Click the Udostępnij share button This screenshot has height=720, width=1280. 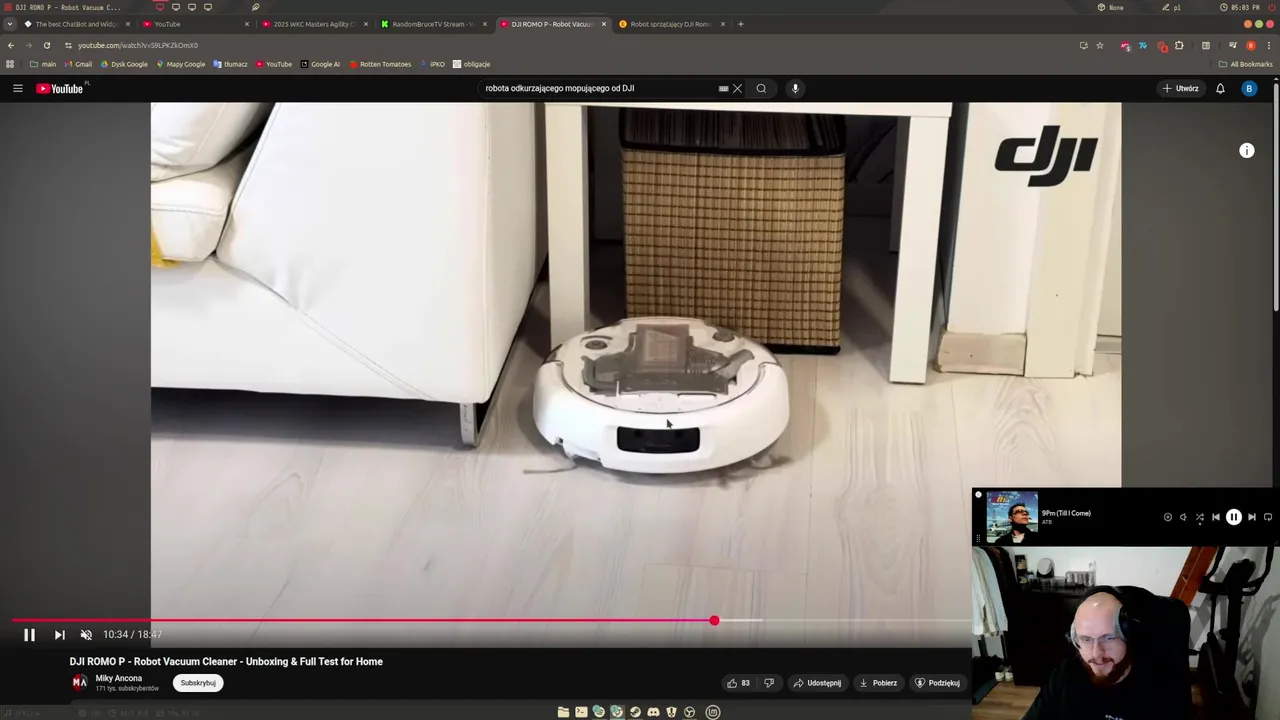point(817,683)
